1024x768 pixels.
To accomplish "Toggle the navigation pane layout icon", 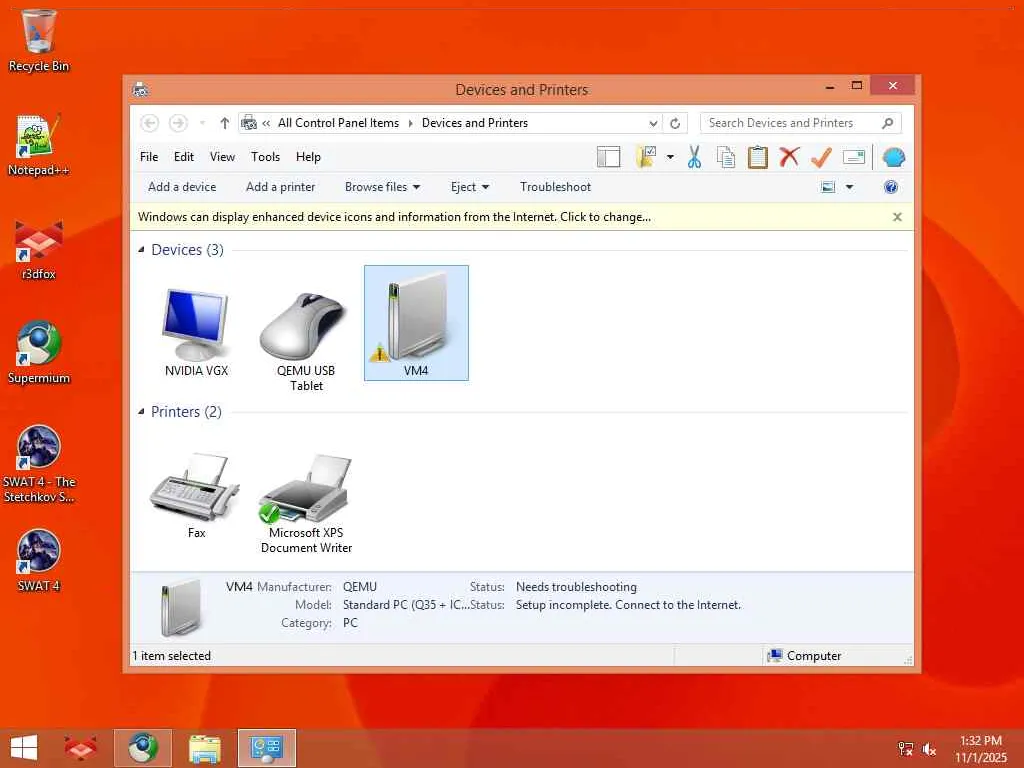I will pos(608,157).
